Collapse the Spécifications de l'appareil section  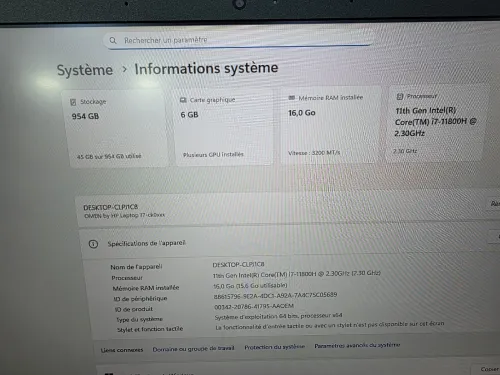tap(290, 243)
